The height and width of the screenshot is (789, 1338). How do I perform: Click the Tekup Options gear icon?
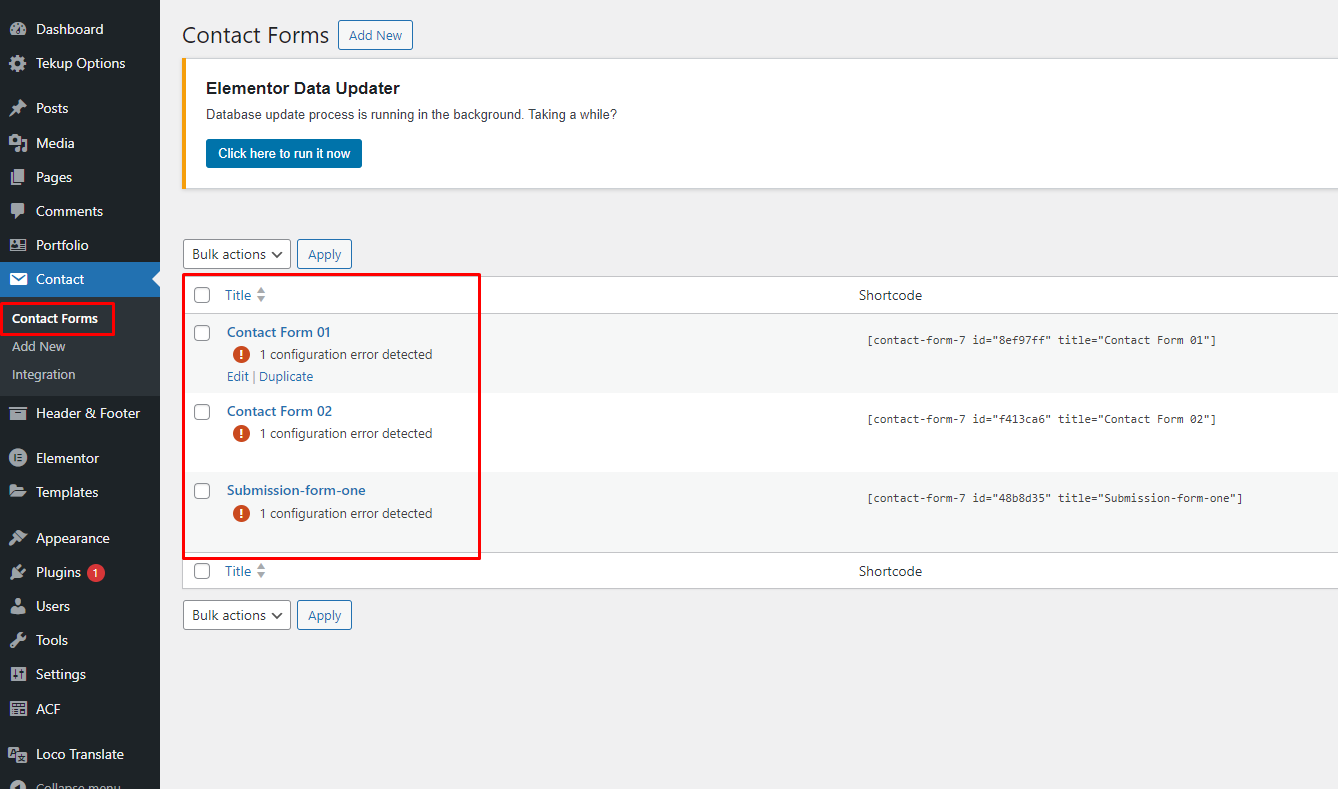pyautogui.click(x=18, y=63)
